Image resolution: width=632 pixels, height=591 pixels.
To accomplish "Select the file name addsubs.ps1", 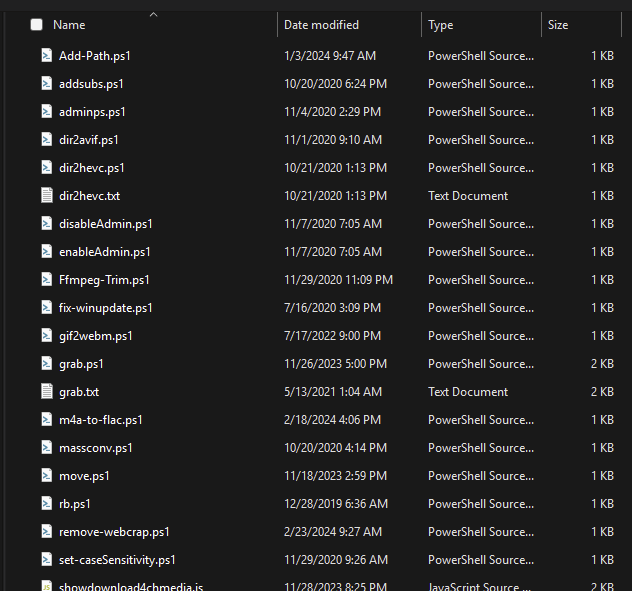I will tap(91, 84).
